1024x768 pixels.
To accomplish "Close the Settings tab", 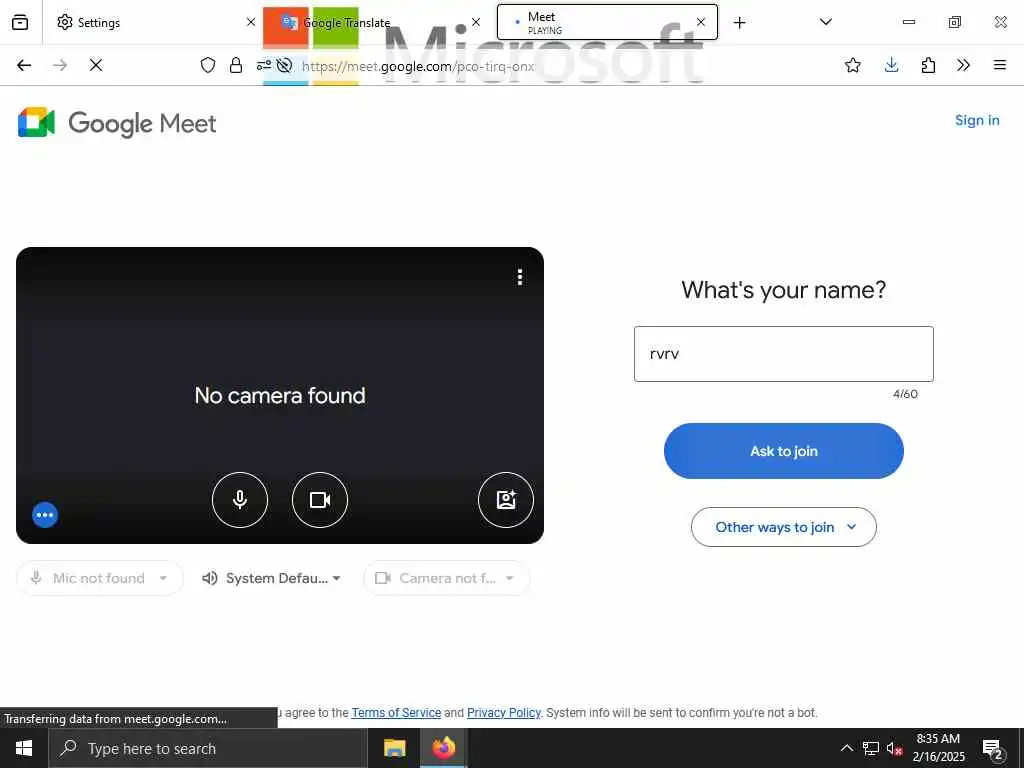I will pos(251,22).
